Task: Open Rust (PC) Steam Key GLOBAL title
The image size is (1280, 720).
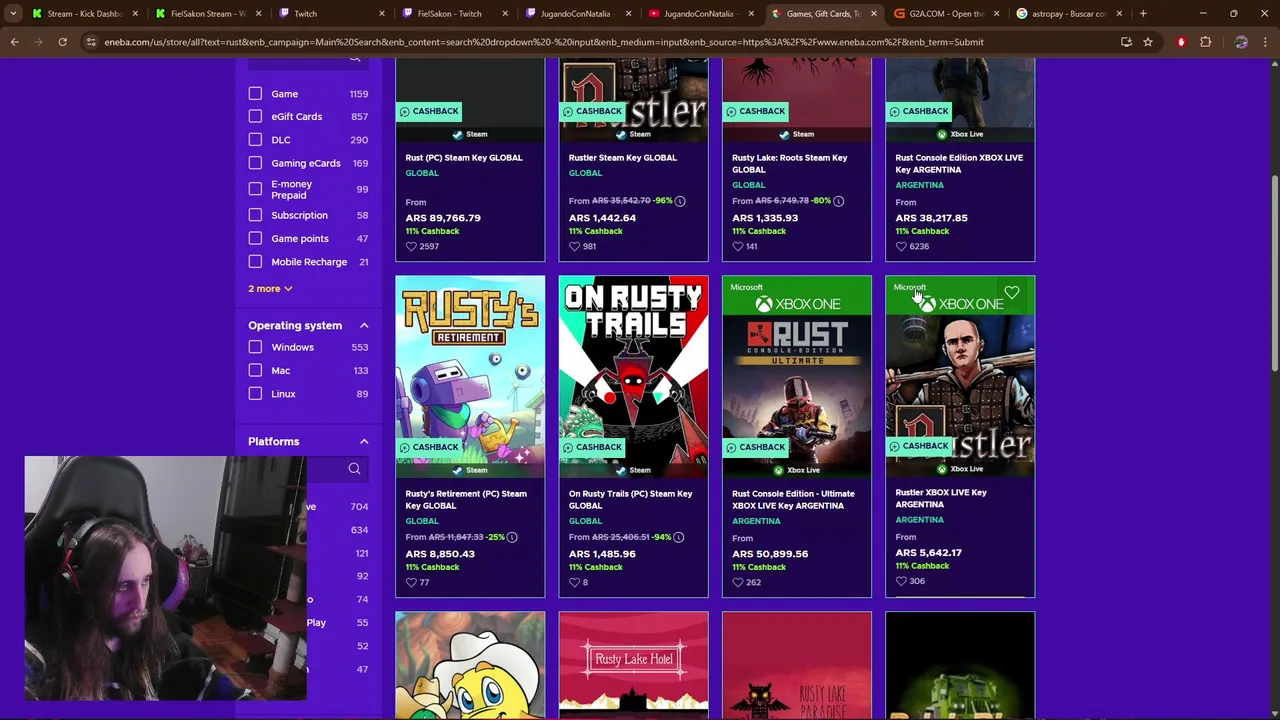Action: (x=463, y=158)
